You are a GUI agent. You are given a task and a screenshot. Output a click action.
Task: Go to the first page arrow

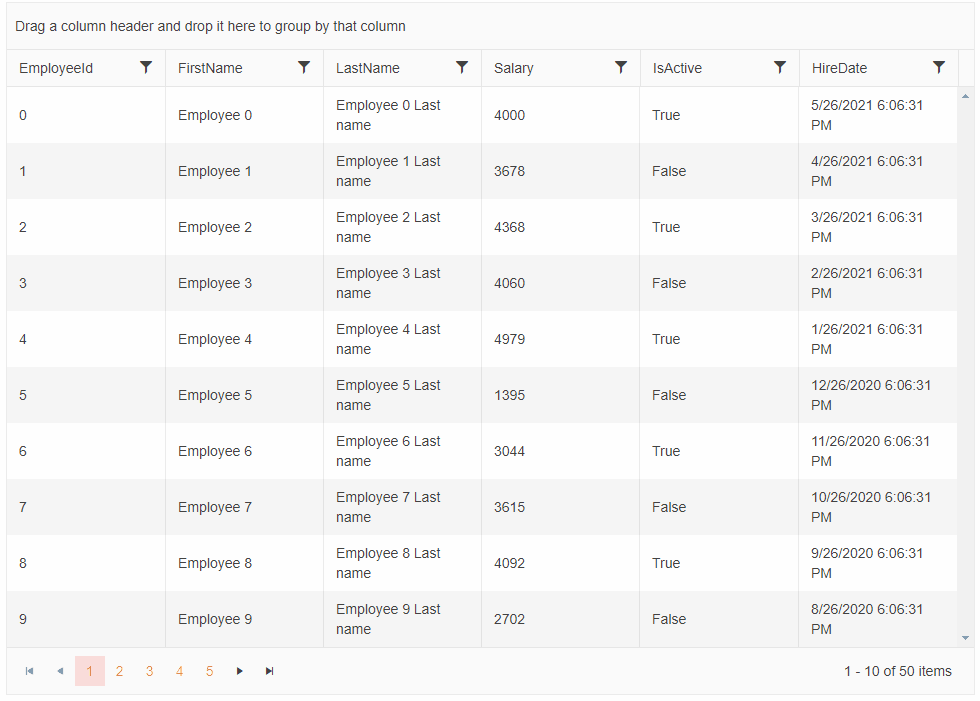point(29,671)
